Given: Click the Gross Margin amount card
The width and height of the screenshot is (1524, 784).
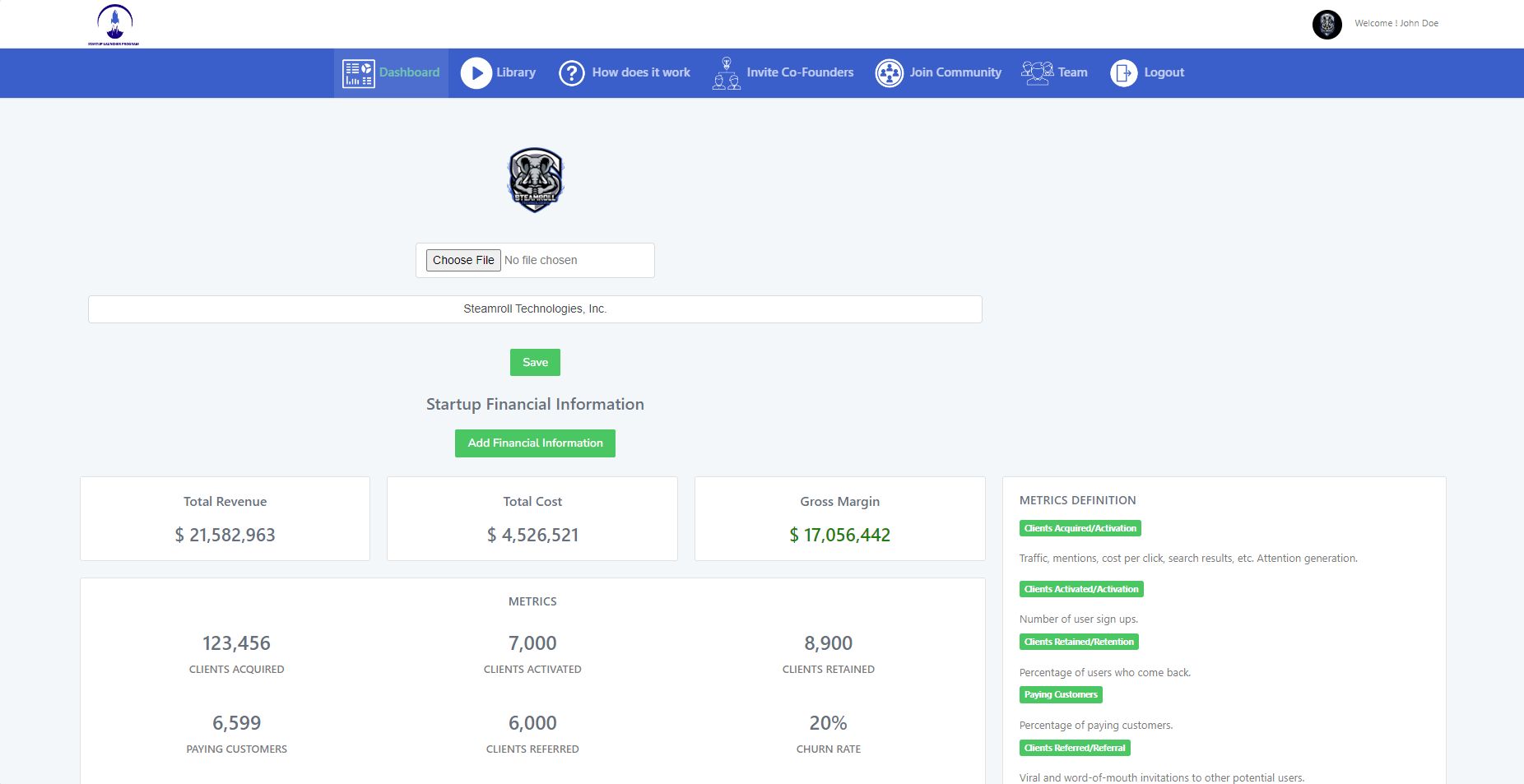Looking at the screenshot, I should (x=839, y=519).
